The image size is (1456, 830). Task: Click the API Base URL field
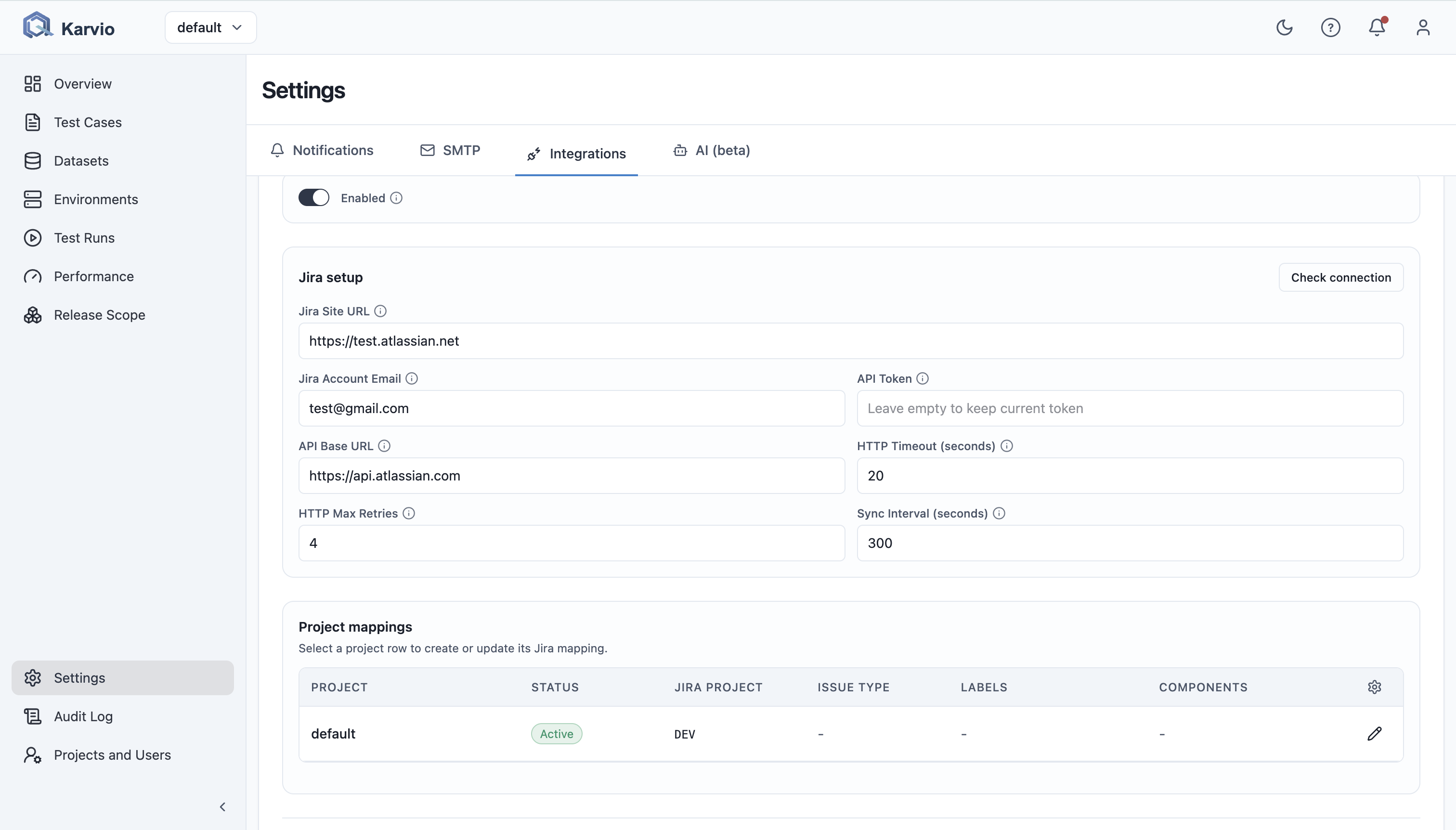pyautogui.click(x=572, y=476)
